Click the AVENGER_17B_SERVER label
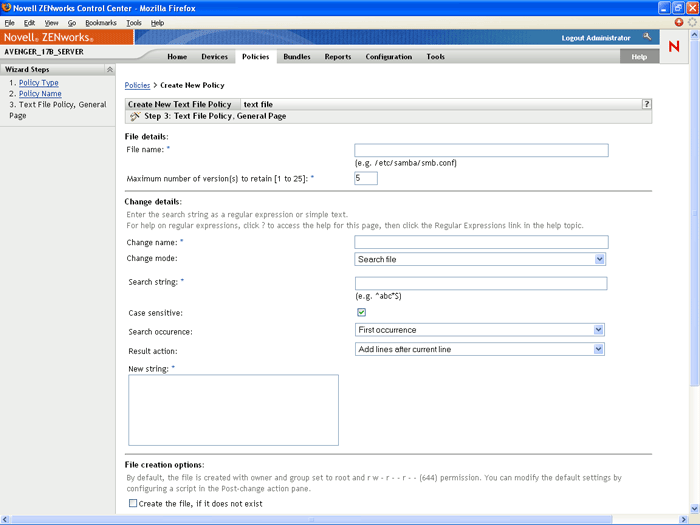This screenshot has width=700, height=525. pyautogui.click(x=44, y=52)
